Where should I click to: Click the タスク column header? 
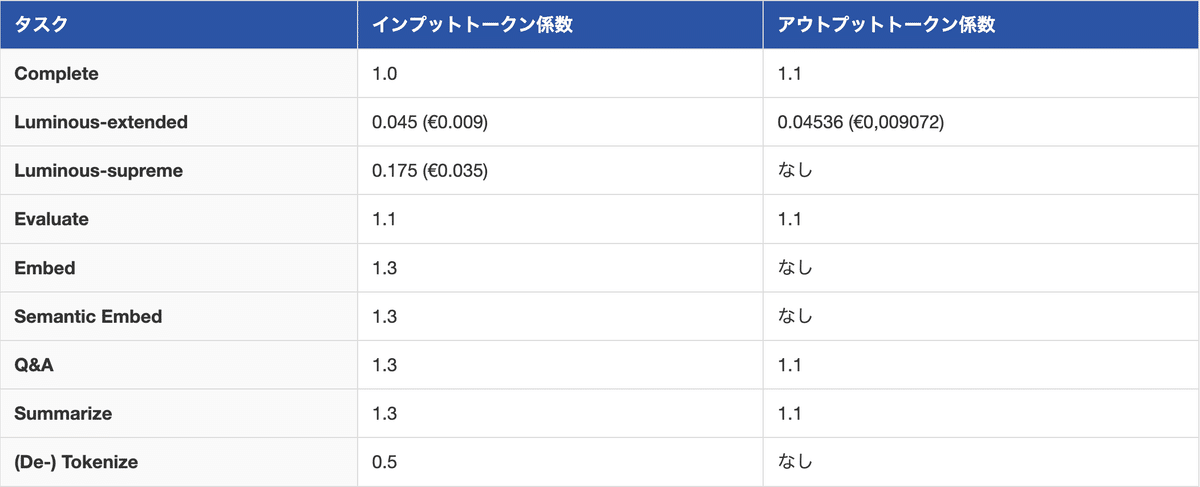pyautogui.click(x=41, y=25)
